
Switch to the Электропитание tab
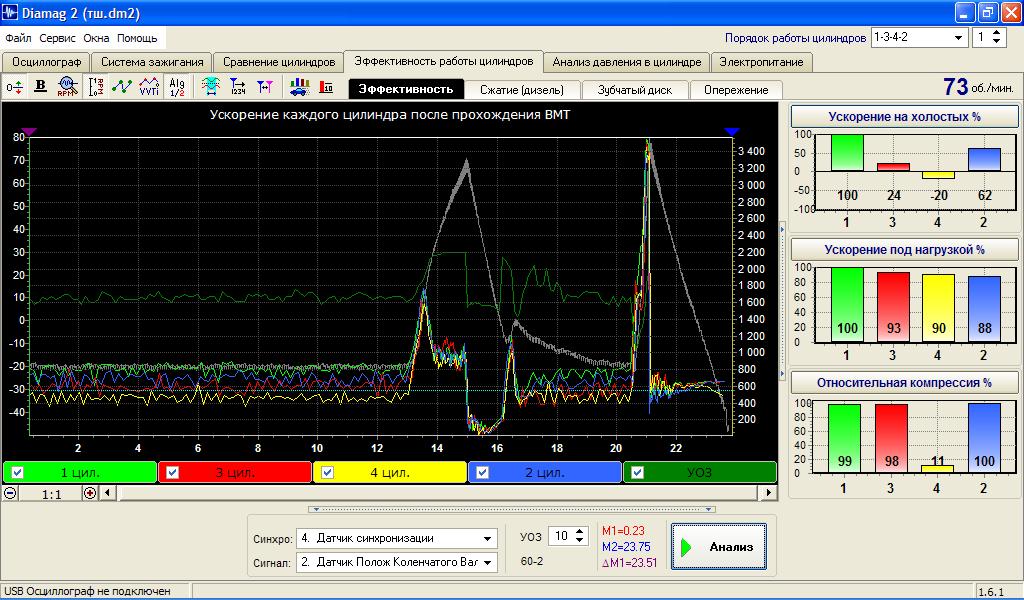761,62
